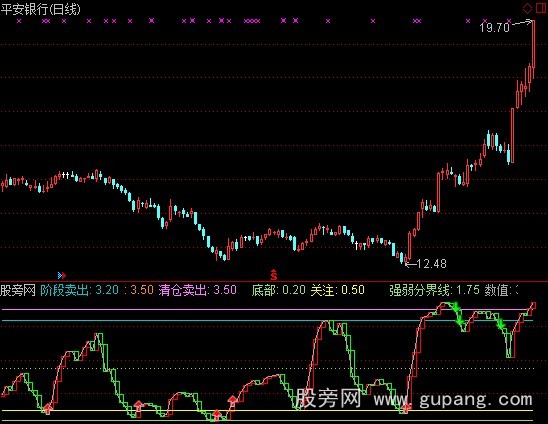Click the long red candle beside 12.48 low
The width and height of the screenshot is (548, 424).
point(410,246)
